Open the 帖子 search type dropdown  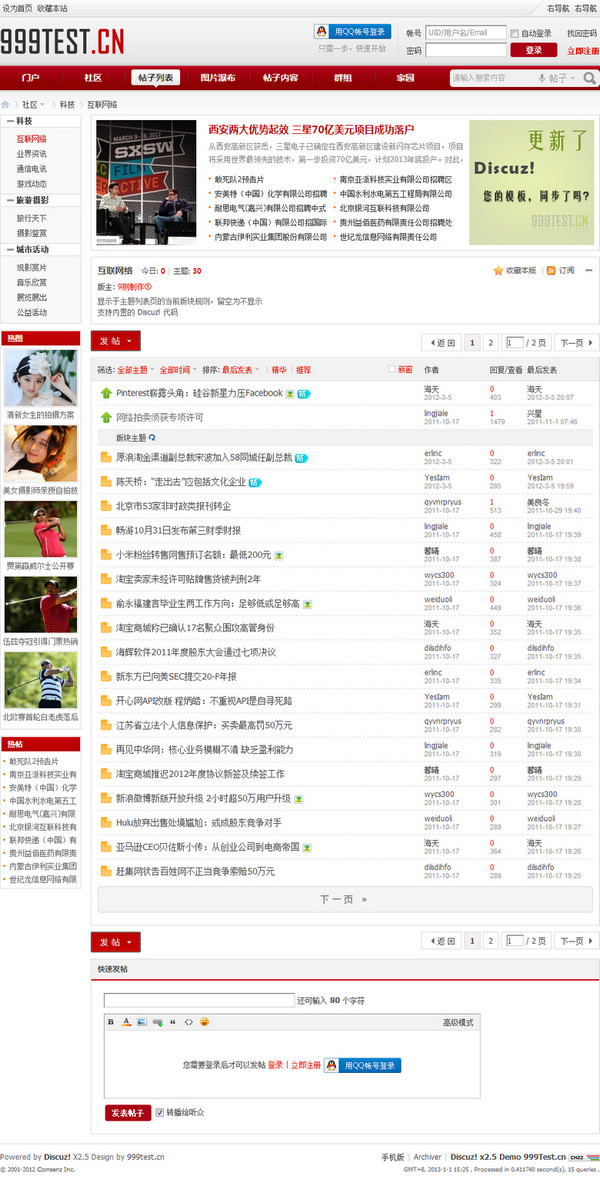tap(562, 78)
